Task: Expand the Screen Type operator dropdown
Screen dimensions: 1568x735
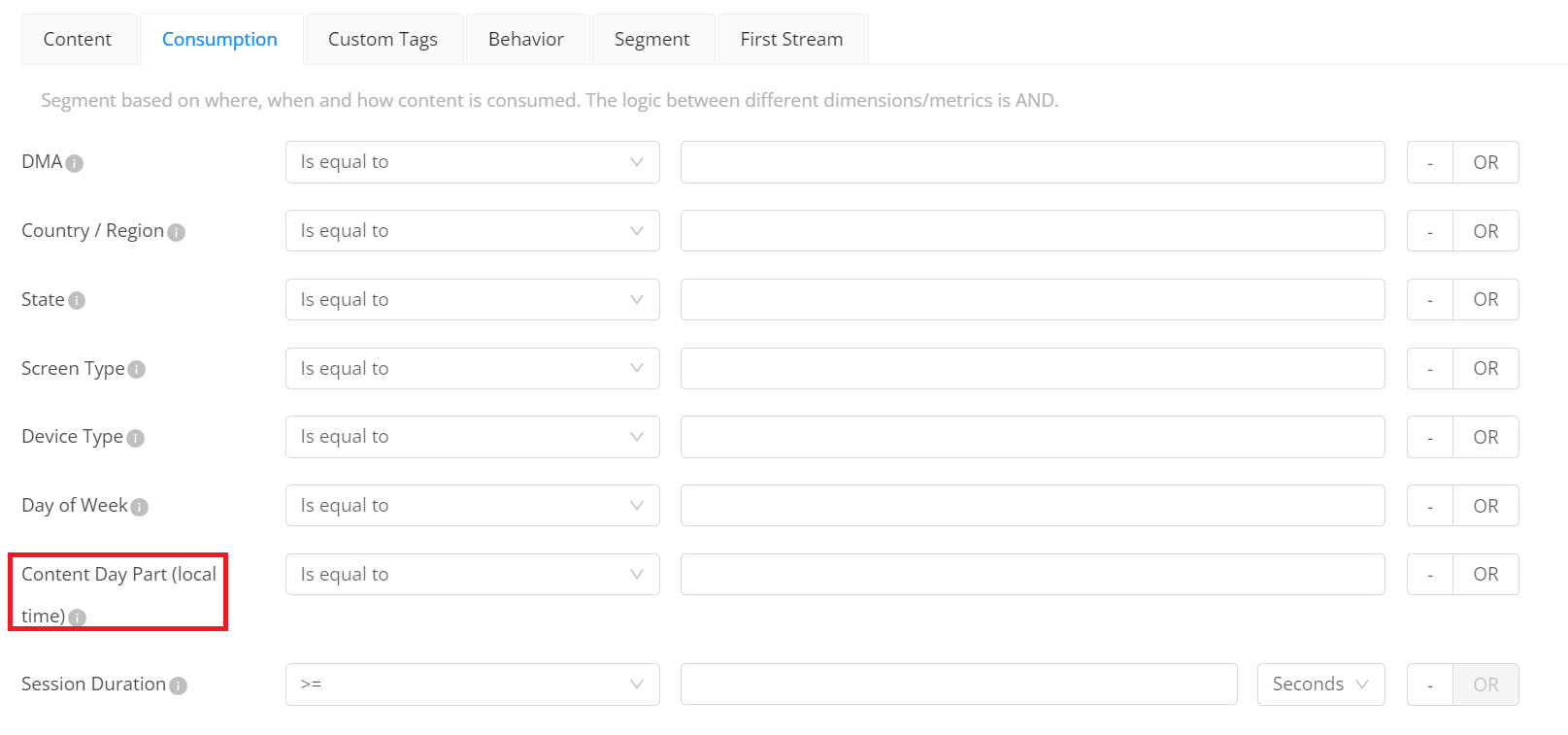Action: [473, 369]
